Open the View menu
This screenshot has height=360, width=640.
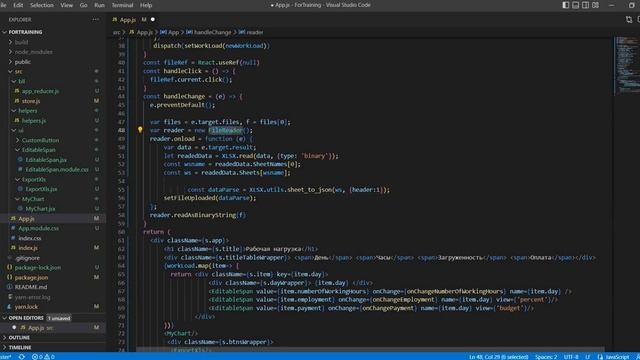point(67,5)
